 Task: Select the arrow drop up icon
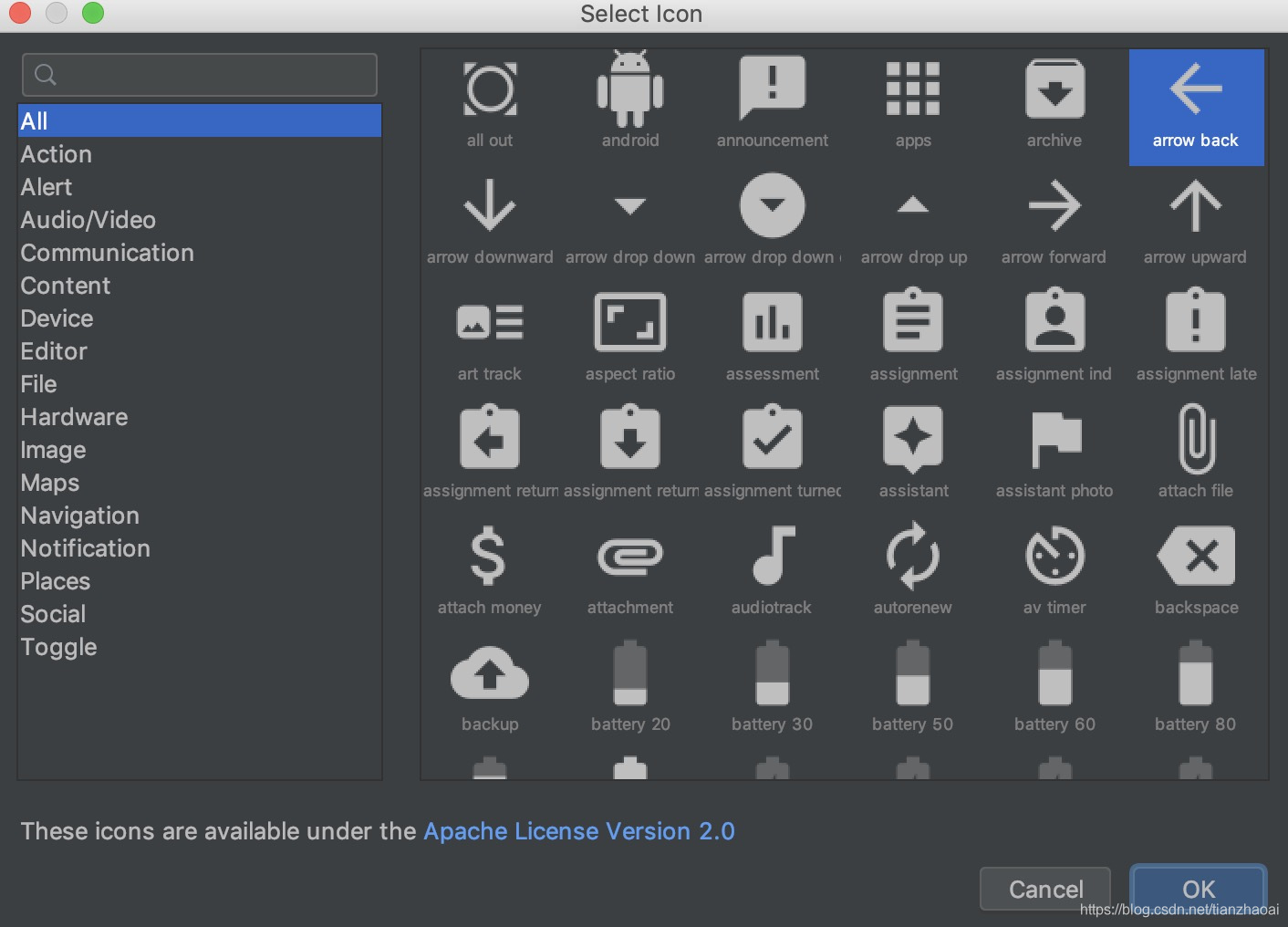913,204
